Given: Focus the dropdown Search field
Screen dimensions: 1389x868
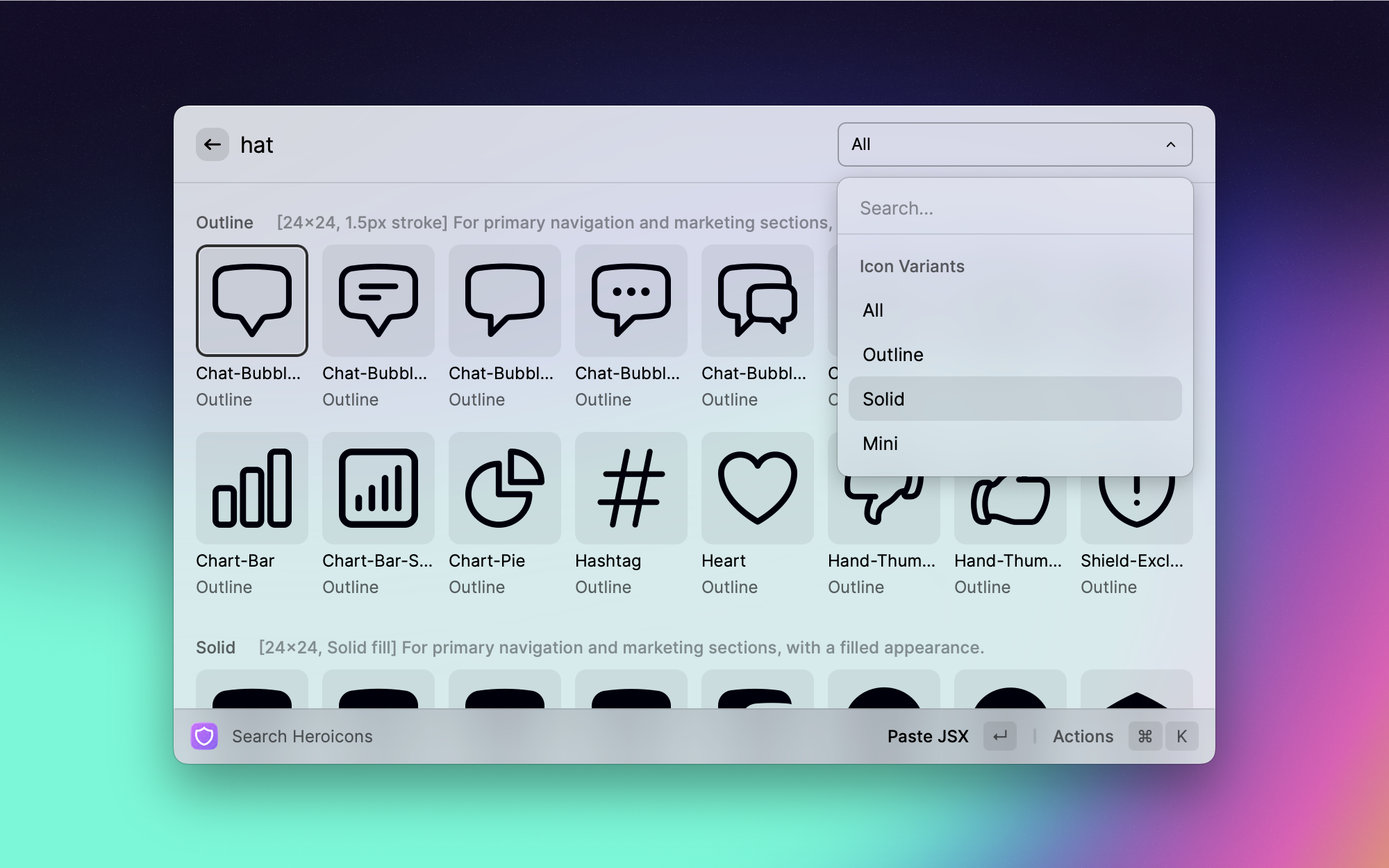Looking at the screenshot, I should click(x=1015, y=208).
